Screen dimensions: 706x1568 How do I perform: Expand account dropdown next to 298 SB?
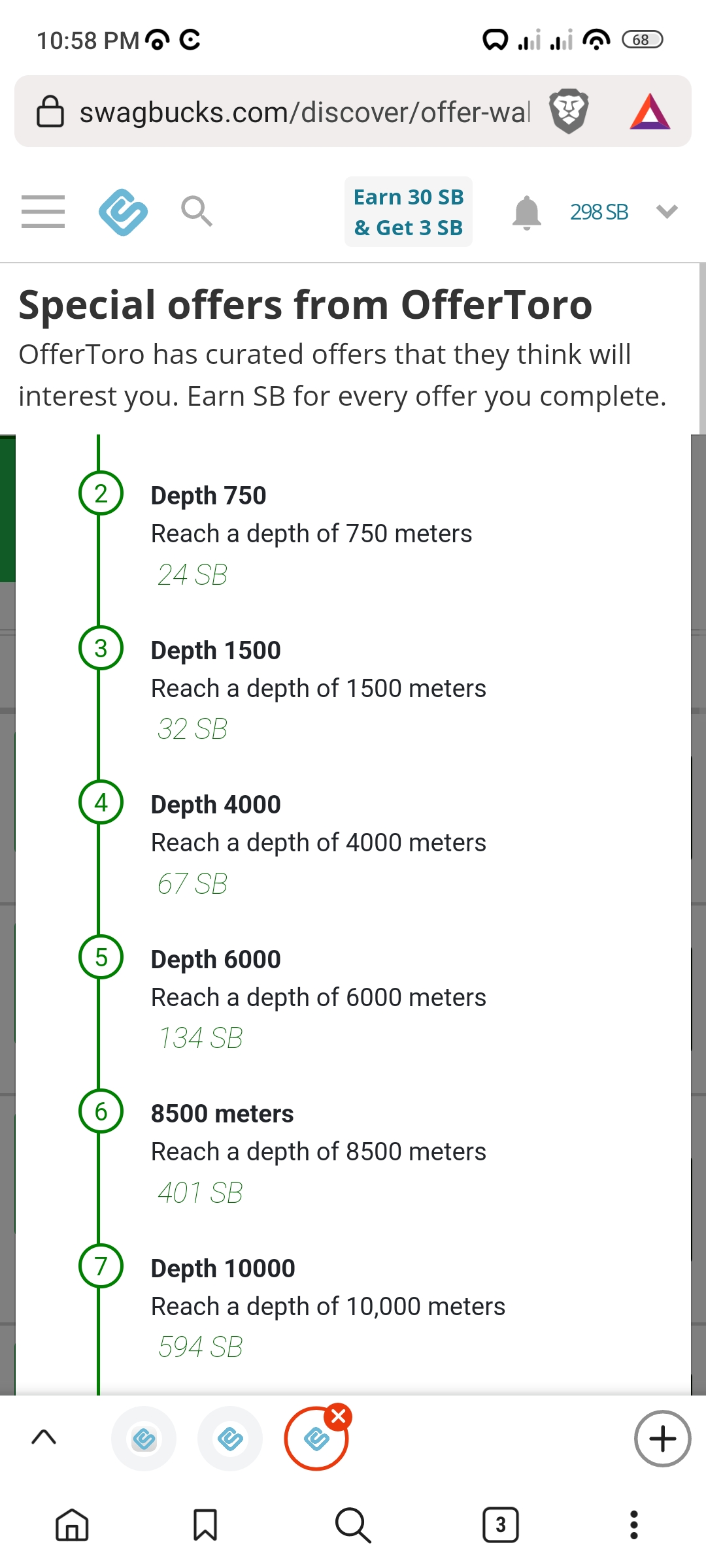[x=667, y=212]
